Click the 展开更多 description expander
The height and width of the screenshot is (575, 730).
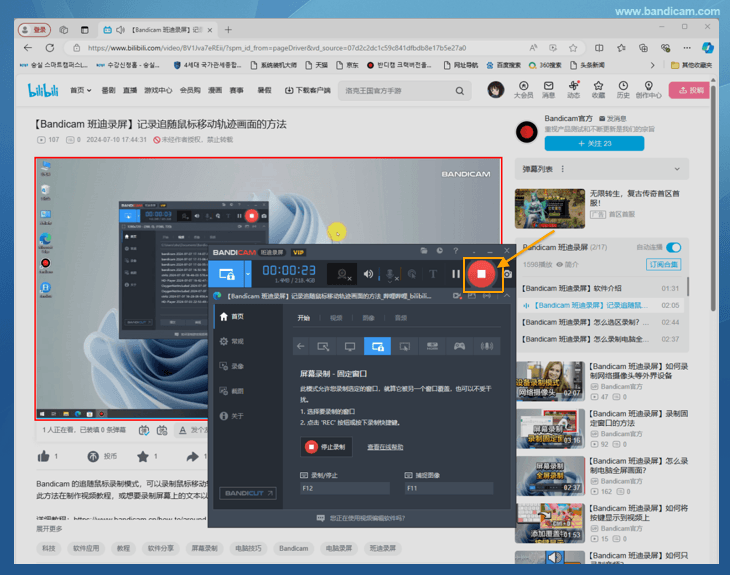click(x=51, y=529)
